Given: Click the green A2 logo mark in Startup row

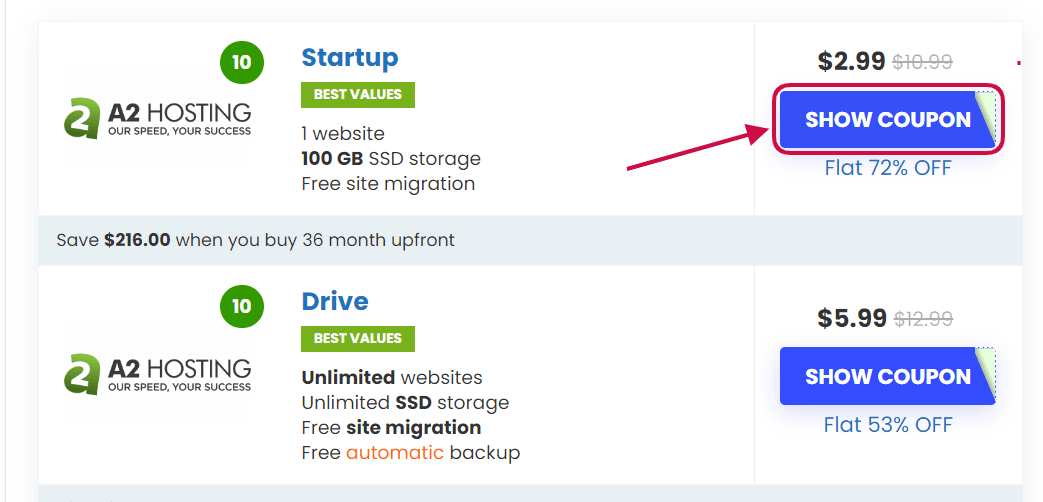Looking at the screenshot, I should point(82,118).
